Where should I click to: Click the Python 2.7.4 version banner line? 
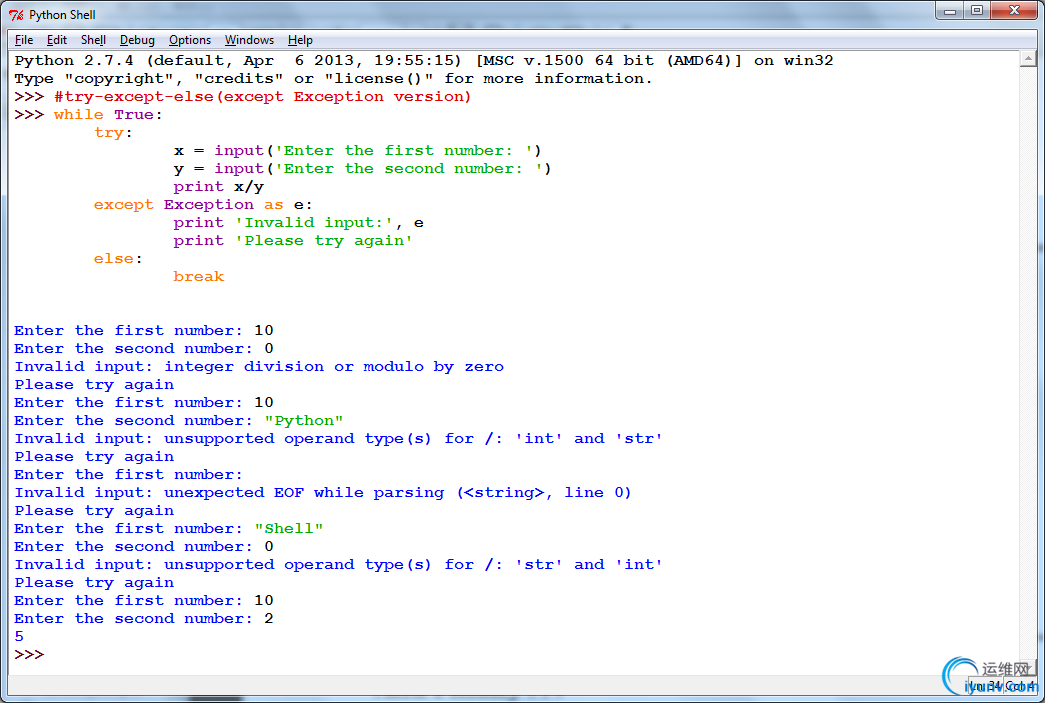(424, 61)
